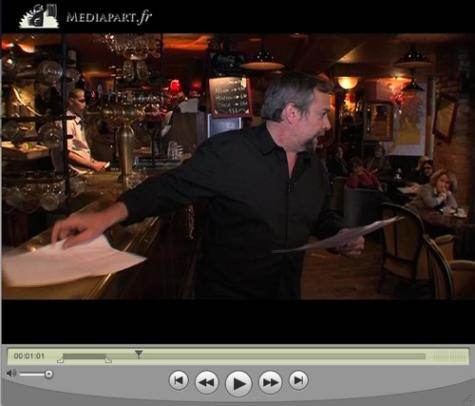Viewport: 475px width, 406px height.
Task: Click the Mediapart emblem icon
Action: coord(39,16)
